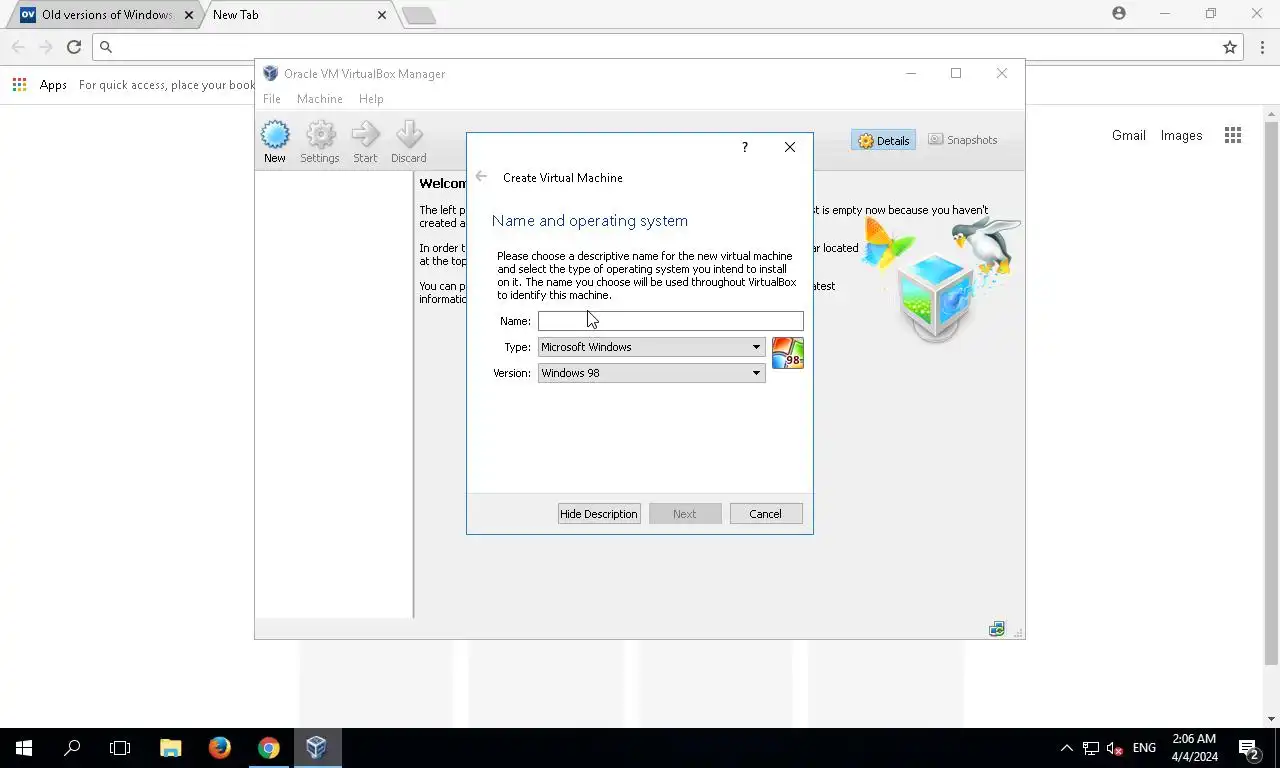Click the Chrome reload button
Image resolution: width=1280 pixels, height=768 pixels.
73,47
